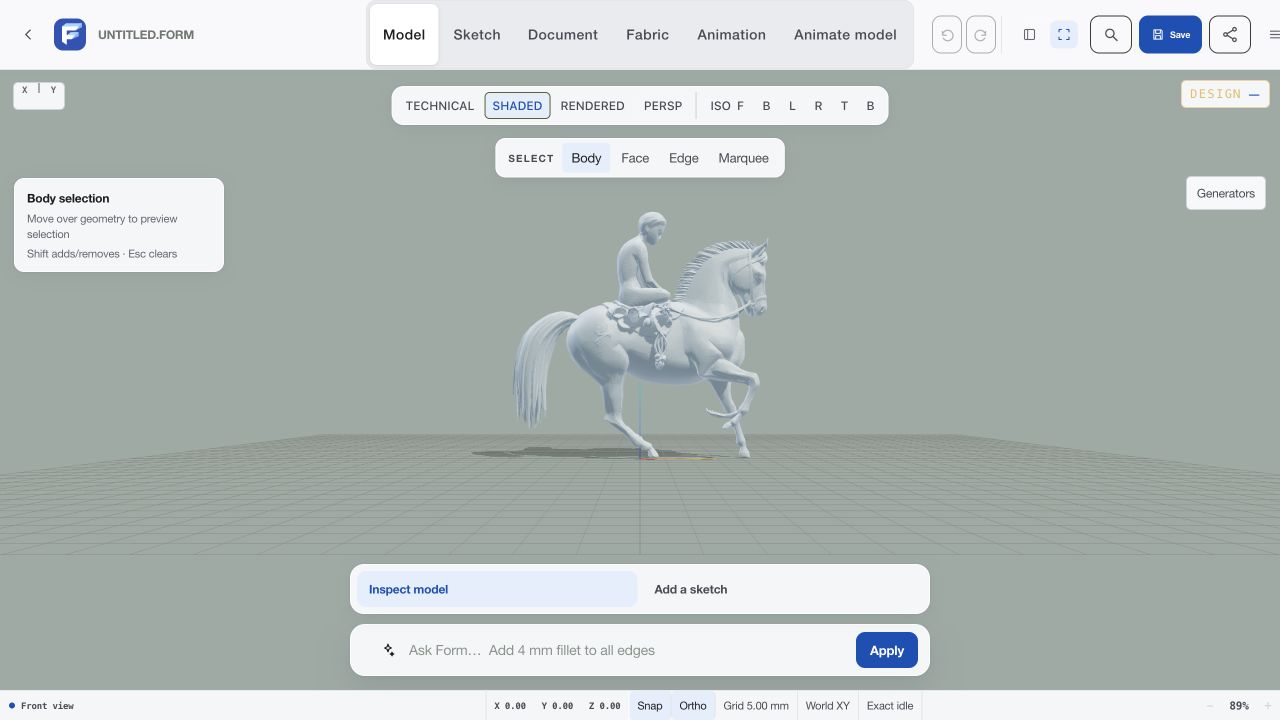
Task: Toggle fullscreen viewport frame icon
Action: [x=1064, y=34]
